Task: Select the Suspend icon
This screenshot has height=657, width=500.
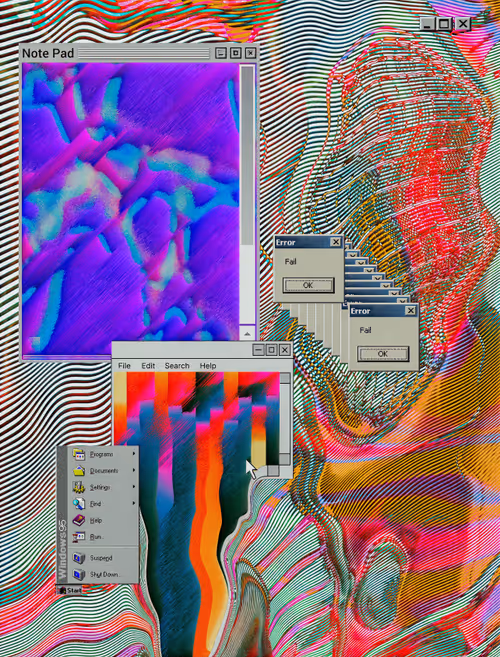Action: (79, 558)
